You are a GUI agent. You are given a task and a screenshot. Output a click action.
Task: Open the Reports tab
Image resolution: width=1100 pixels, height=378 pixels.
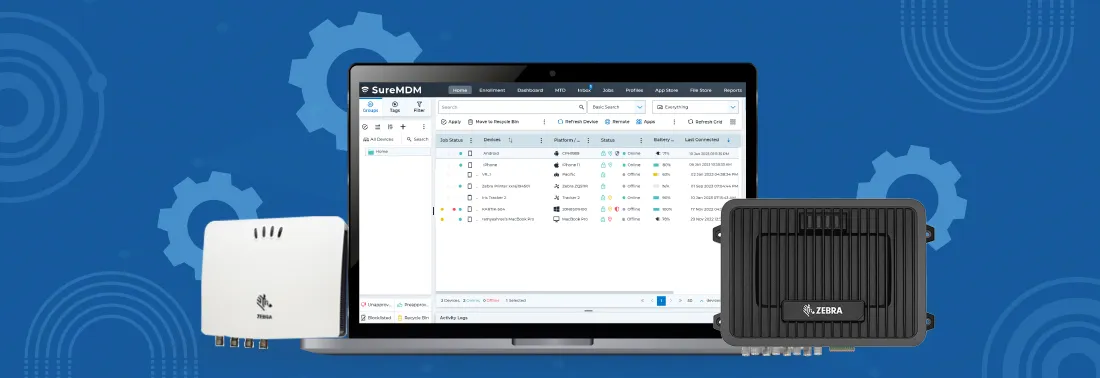pyautogui.click(x=732, y=90)
